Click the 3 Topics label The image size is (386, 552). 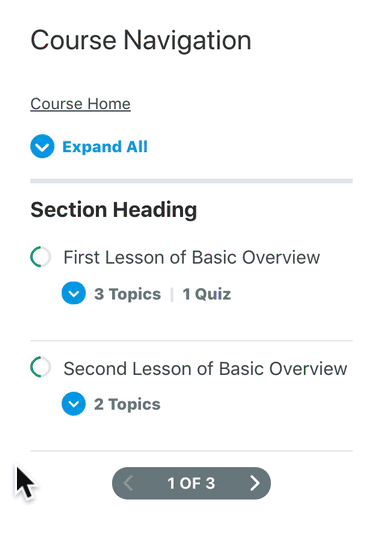coord(127,294)
